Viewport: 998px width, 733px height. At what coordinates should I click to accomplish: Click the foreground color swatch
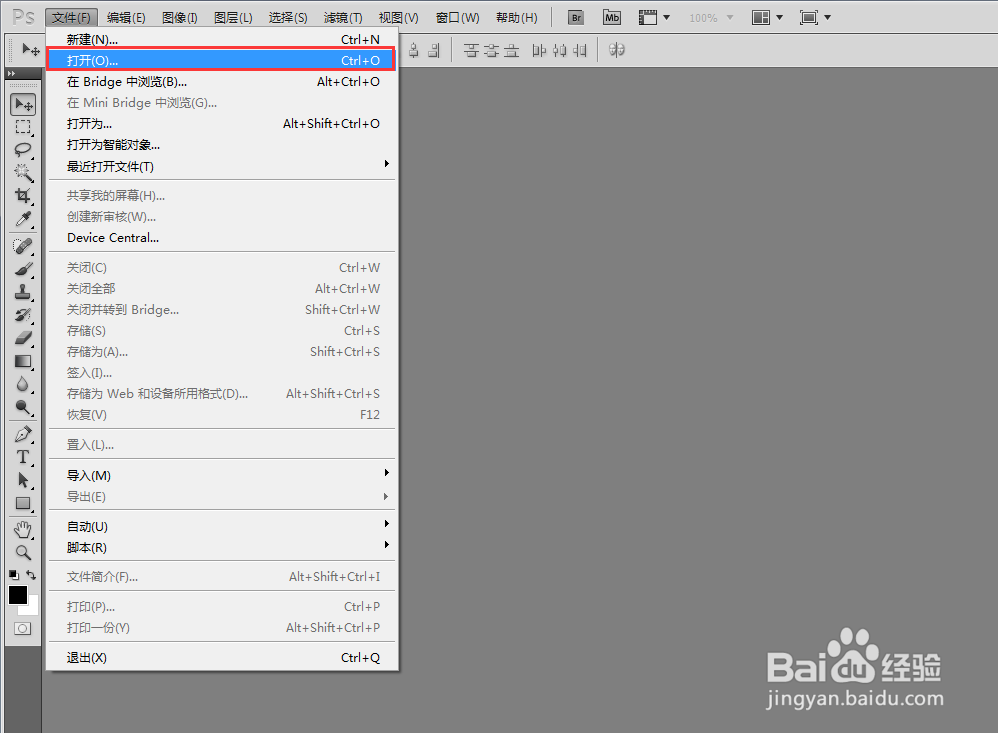coord(18,595)
